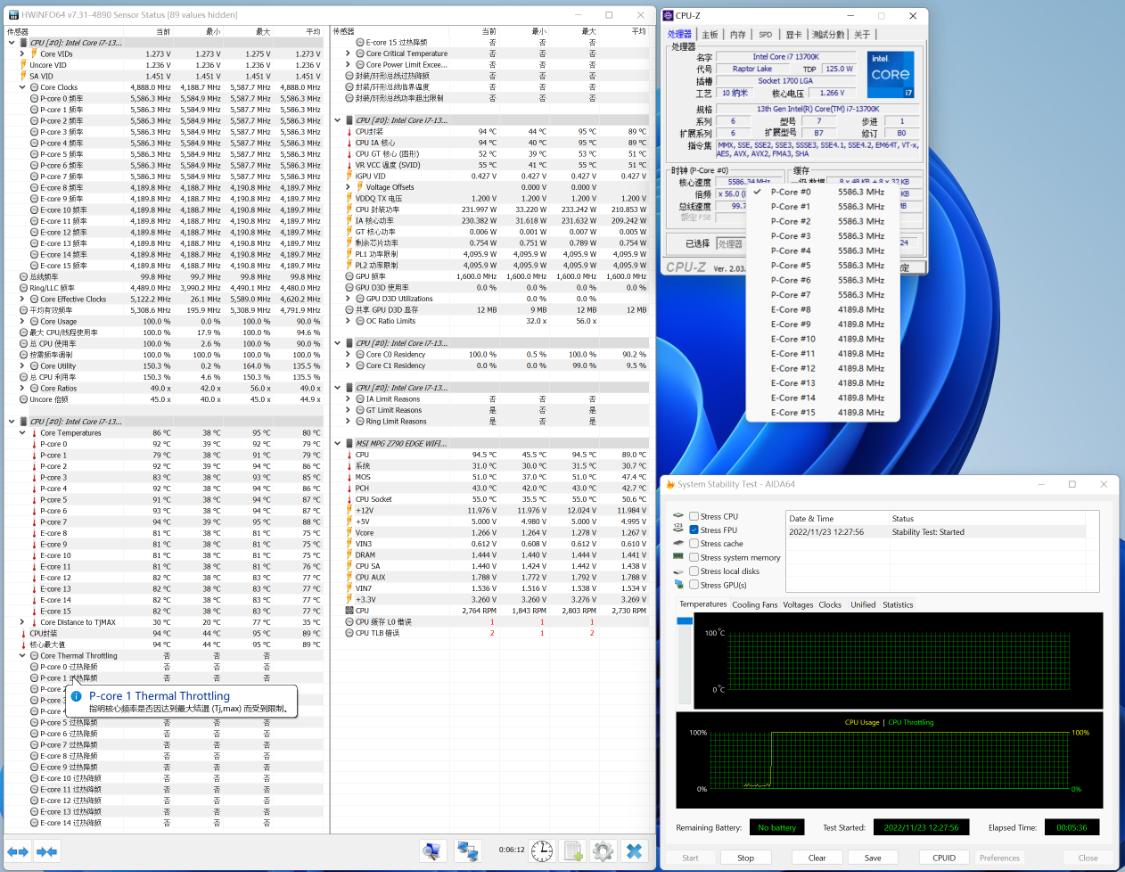
Task: Open the Voltages tab in AIDA64
Action: [x=799, y=605]
